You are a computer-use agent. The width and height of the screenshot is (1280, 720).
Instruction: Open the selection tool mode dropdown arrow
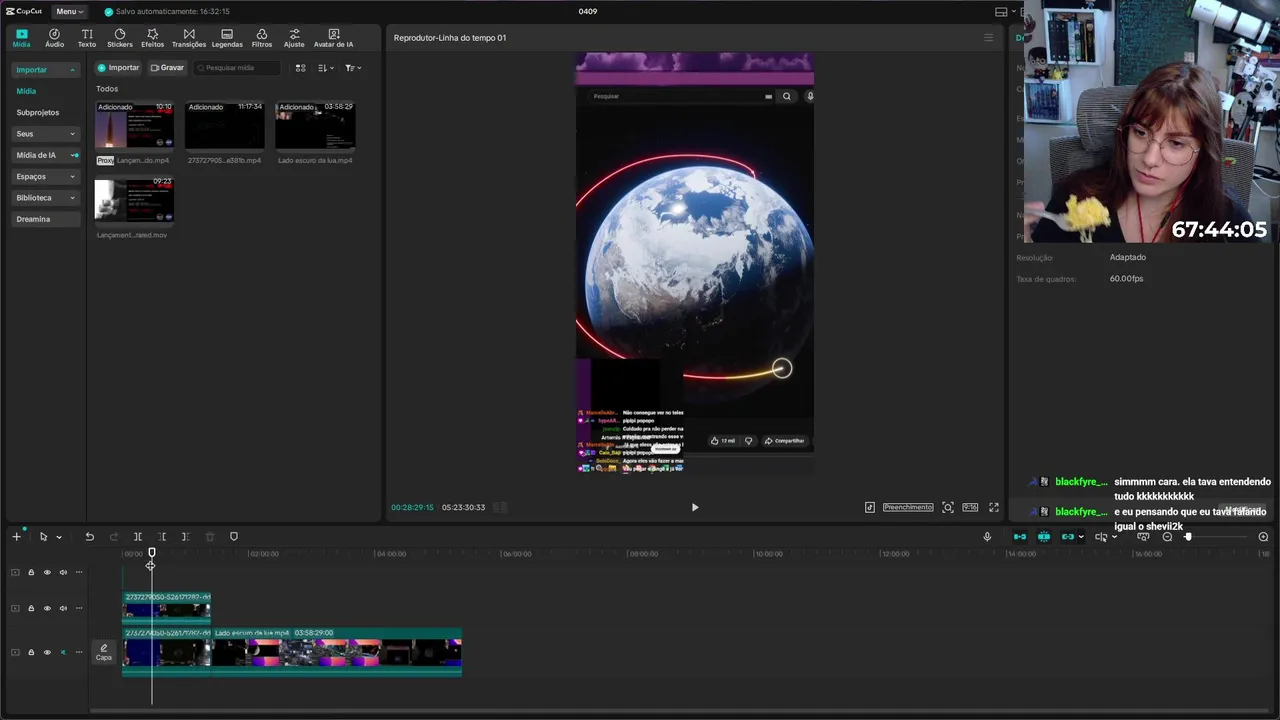coord(59,537)
